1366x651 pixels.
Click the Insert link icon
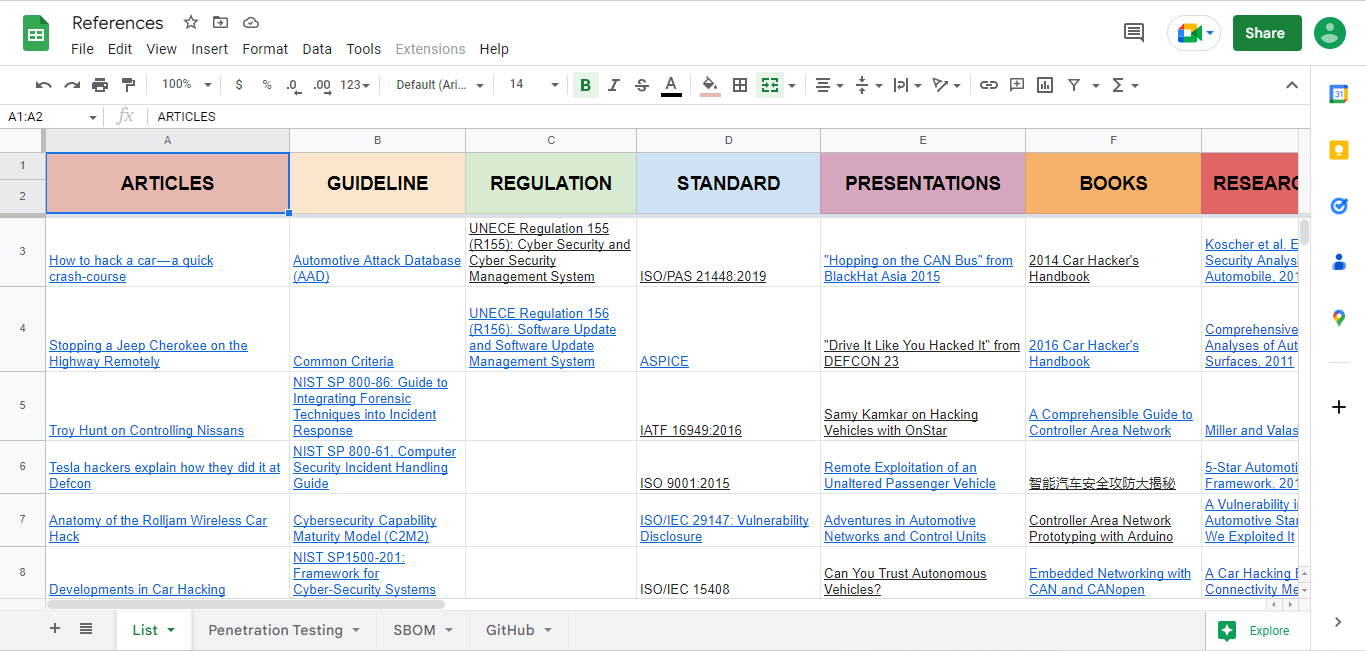989,85
